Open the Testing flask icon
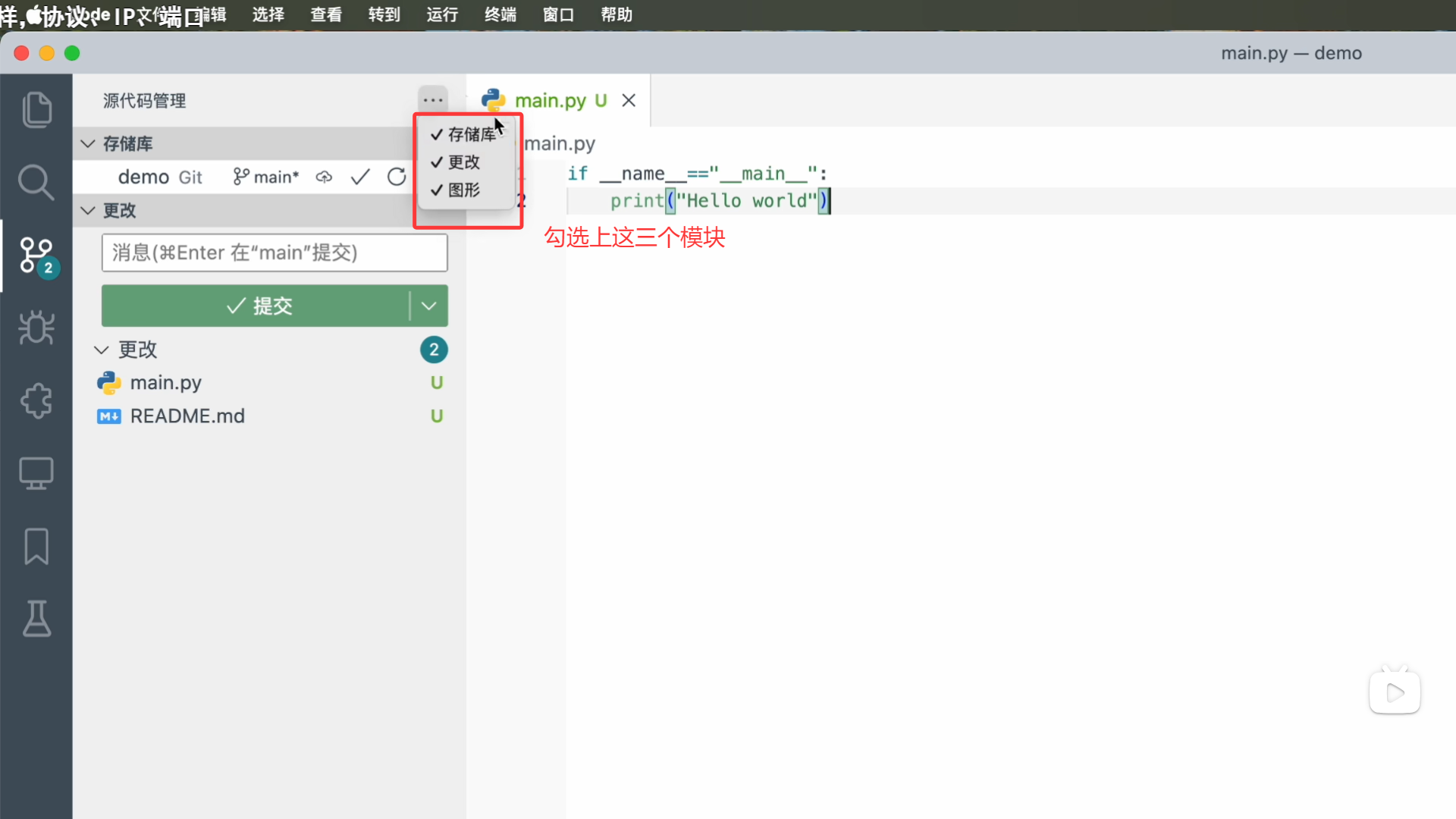The height and width of the screenshot is (819, 1456). [36, 619]
